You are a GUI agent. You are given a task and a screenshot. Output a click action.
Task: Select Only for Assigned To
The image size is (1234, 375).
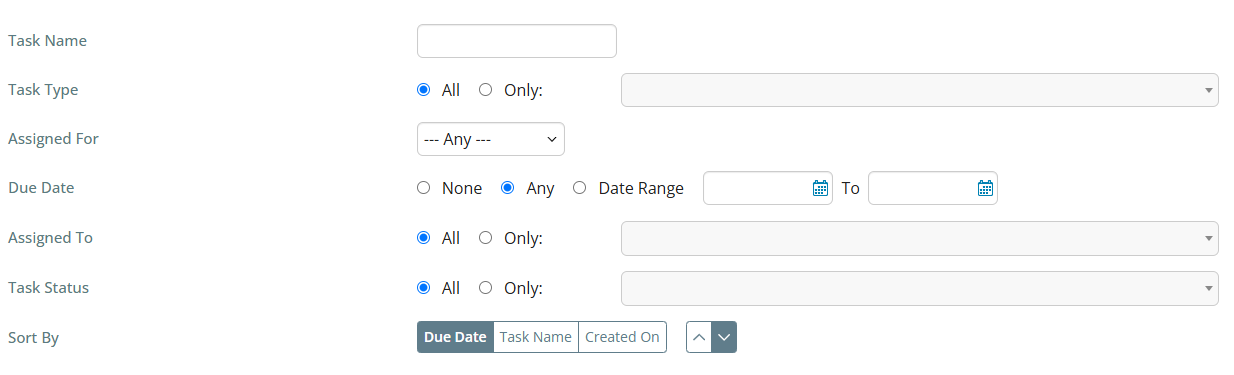coord(486,238)
